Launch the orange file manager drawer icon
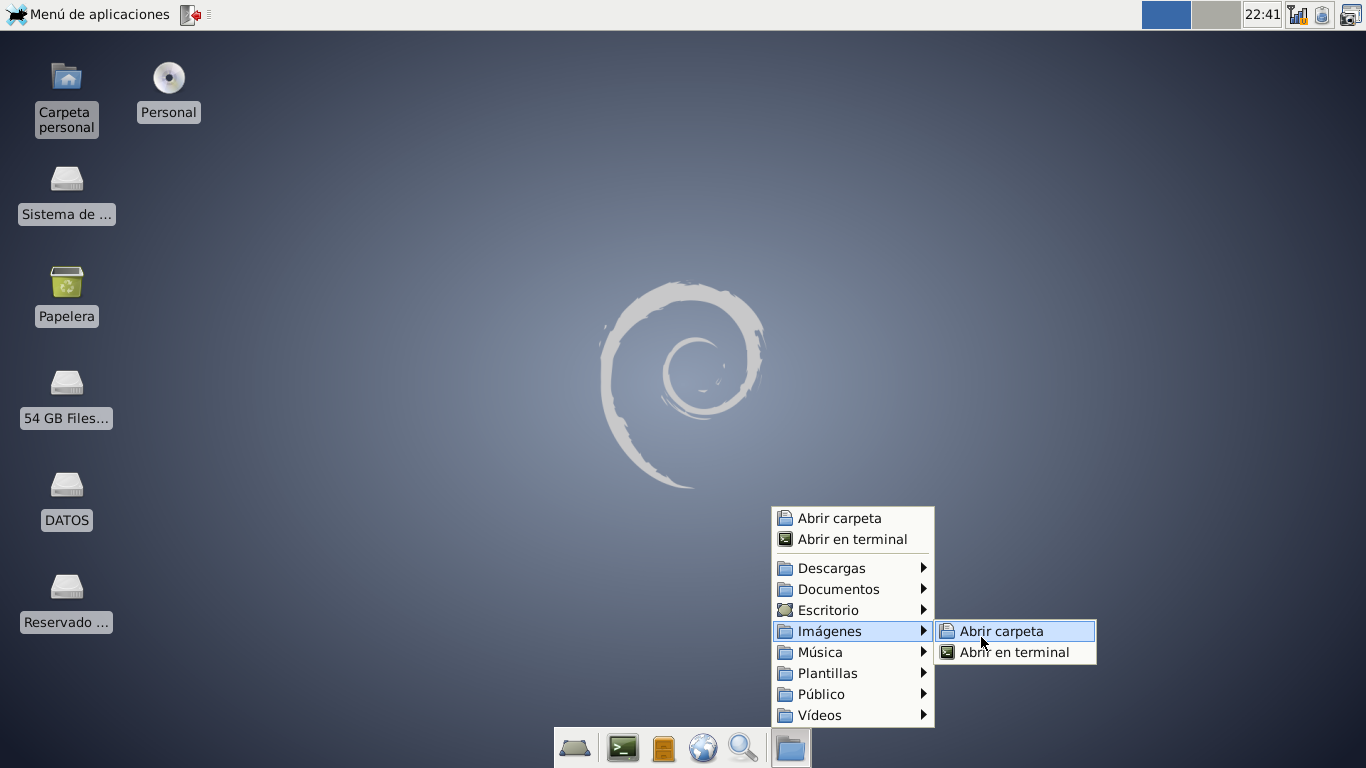 [662, 747]
